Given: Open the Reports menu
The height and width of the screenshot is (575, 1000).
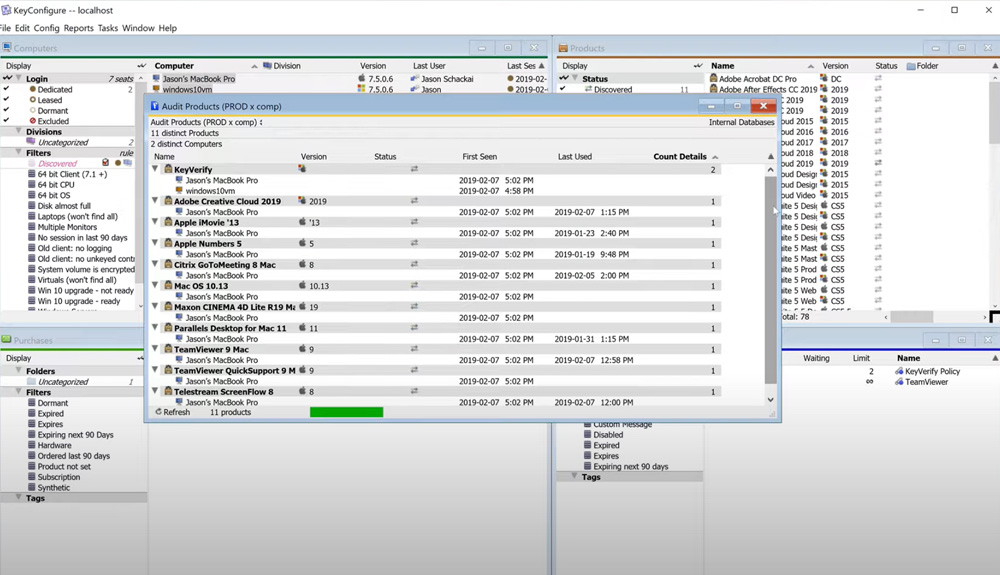Looking at the screenshot, I should (x=78, y=28).
